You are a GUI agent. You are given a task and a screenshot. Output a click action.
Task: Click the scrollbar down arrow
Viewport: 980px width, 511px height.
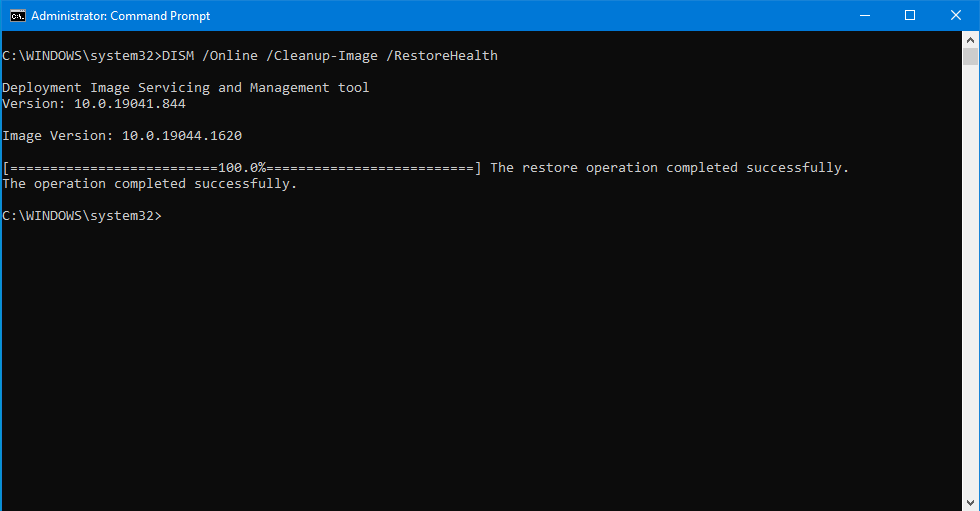click(970, 501)
